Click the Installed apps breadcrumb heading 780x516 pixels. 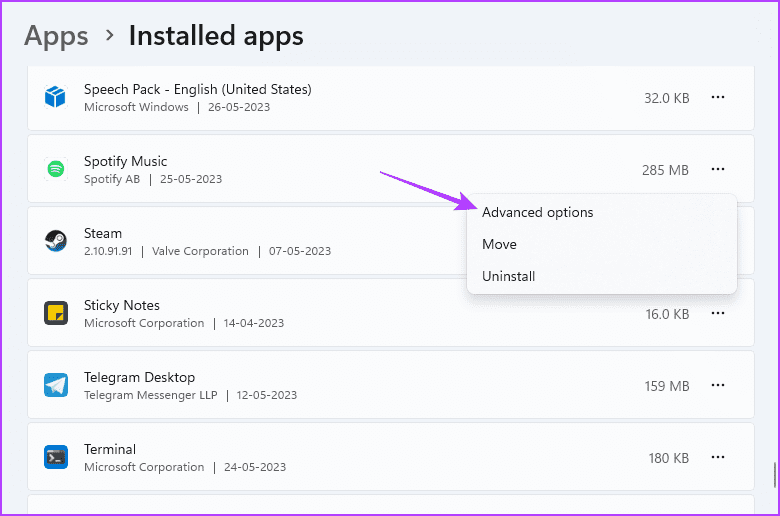tap(216, 36)
